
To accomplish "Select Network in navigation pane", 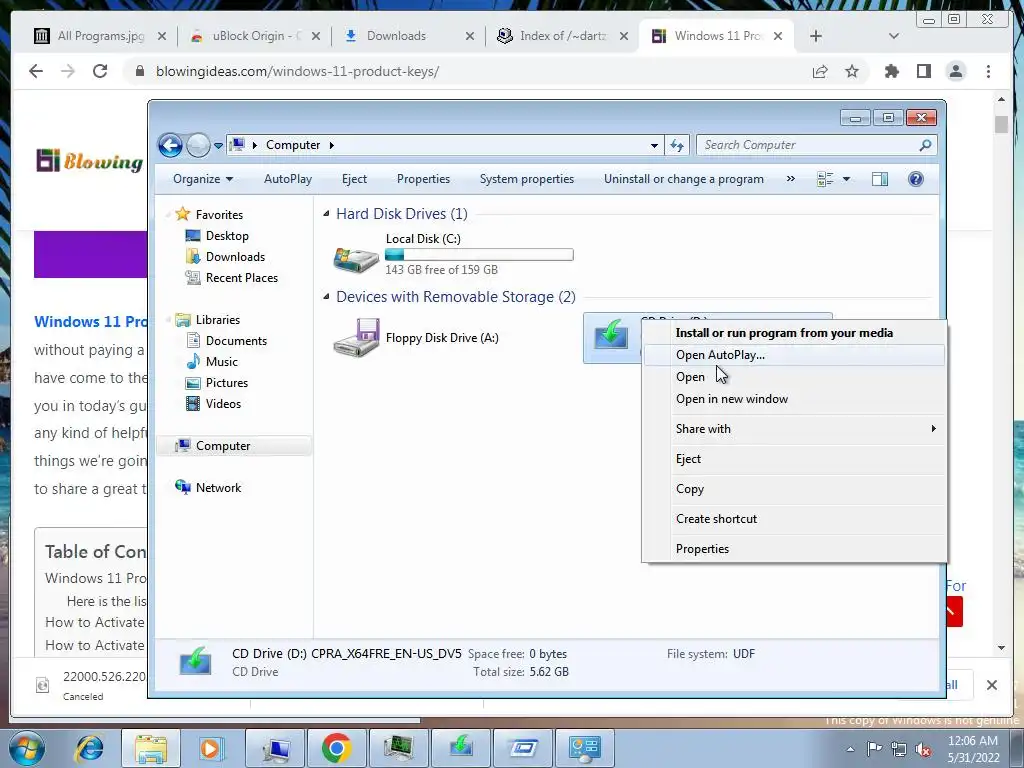I will pos(218,487).
